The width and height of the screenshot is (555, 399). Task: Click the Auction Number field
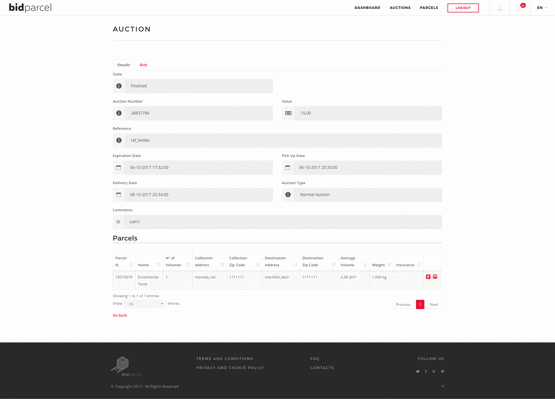coord(199,113)
